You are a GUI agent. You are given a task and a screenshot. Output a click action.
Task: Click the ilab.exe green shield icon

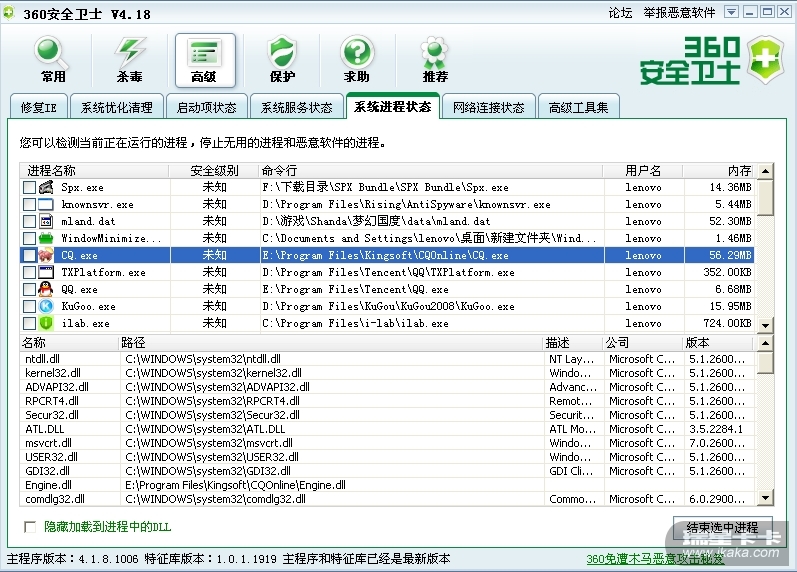point(46,323)
